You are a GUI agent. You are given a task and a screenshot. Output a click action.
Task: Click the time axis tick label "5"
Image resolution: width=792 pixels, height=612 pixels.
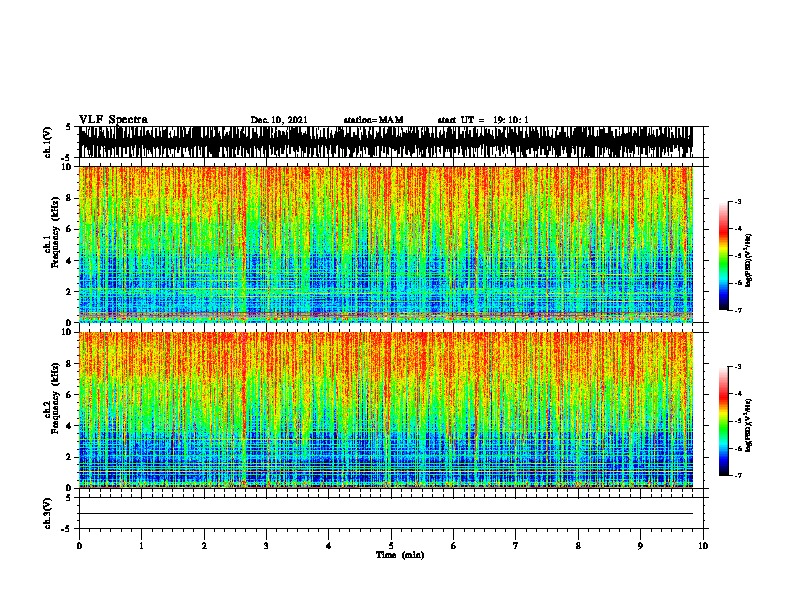pyautogui.click(x=391, y=546)
